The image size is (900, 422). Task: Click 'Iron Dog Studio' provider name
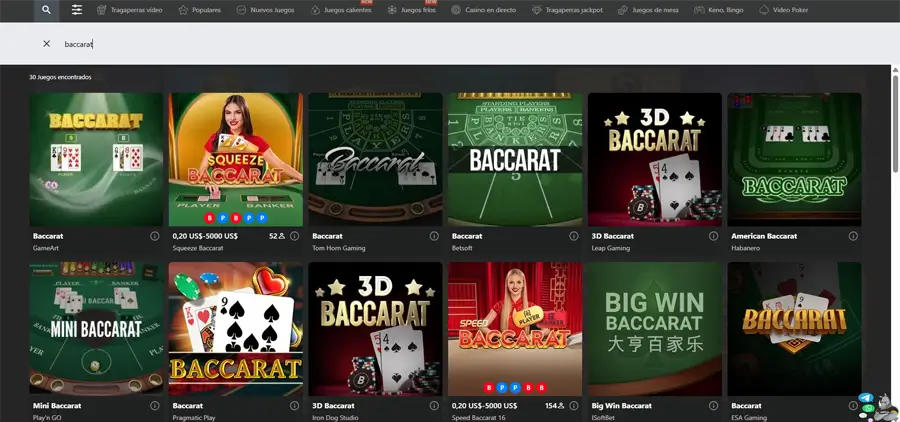335,417
